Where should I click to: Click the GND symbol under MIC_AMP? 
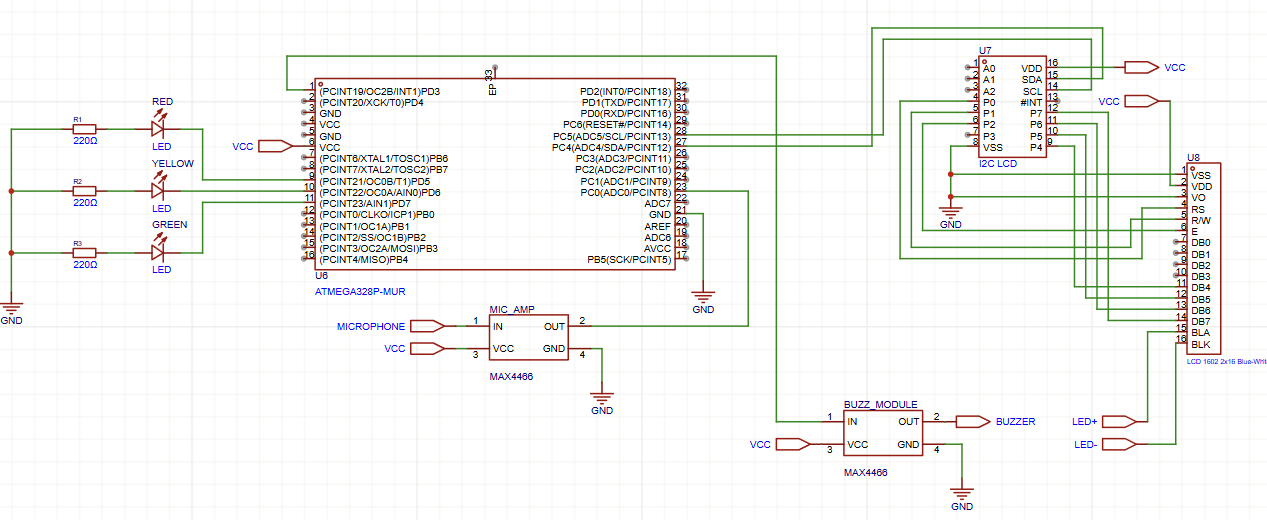pos(602,396)
